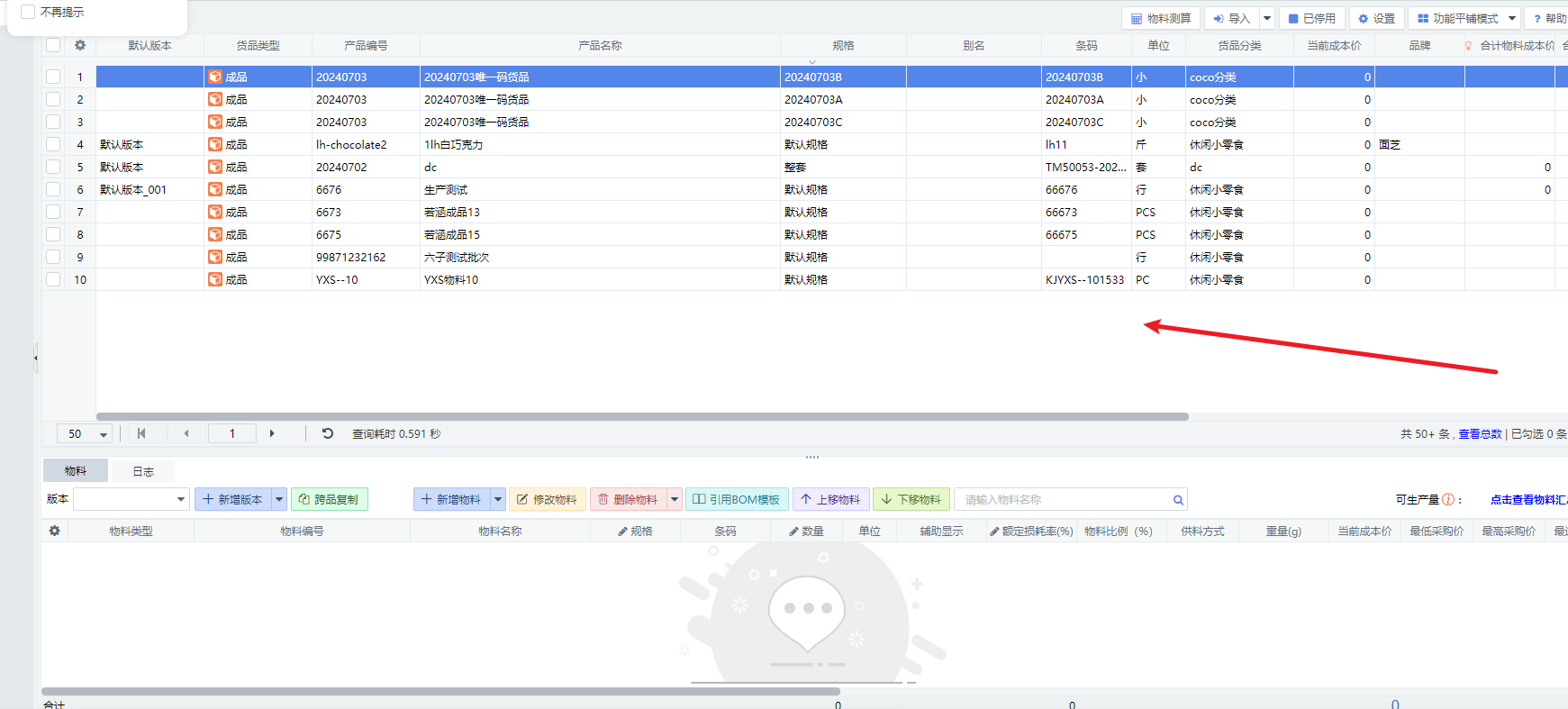Click 上移物料 move material up

tap(830, 499)
